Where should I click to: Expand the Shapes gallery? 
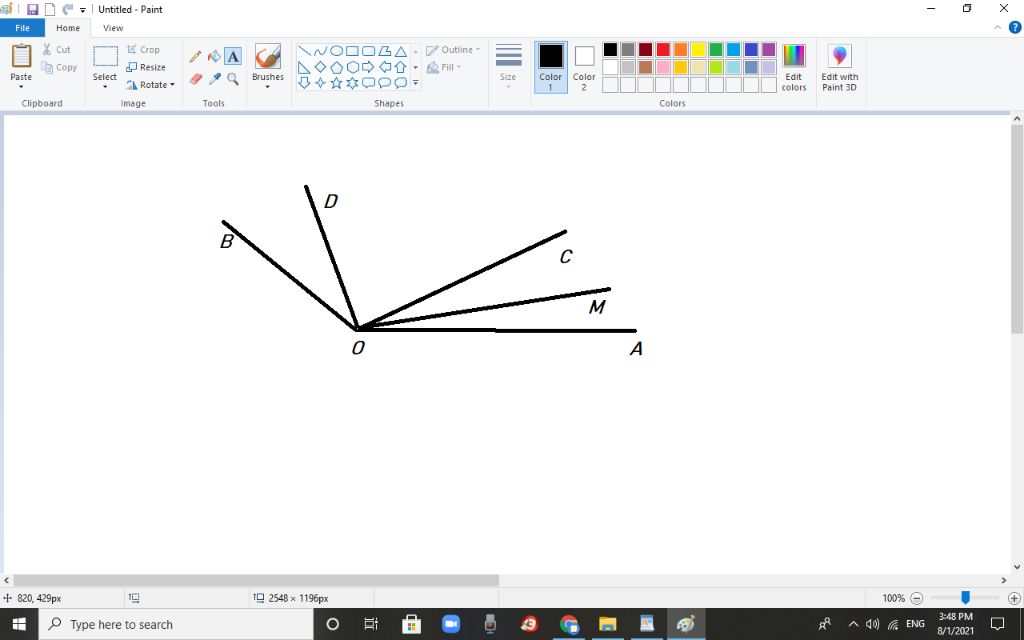click(415, 83)
